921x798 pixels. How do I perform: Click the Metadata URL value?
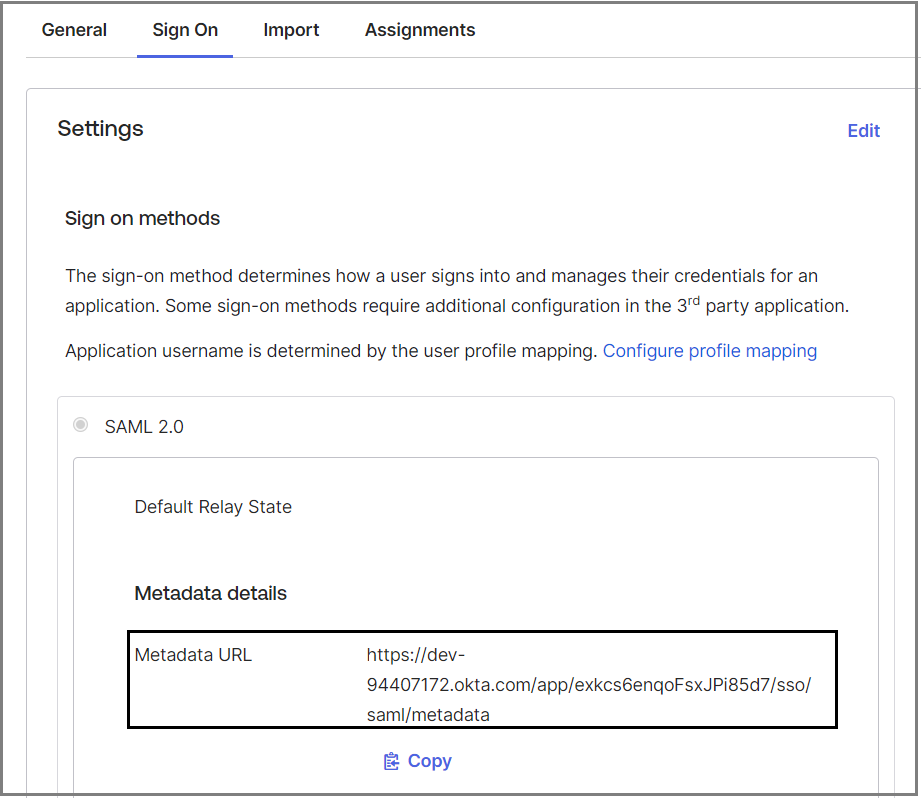point(589,685)
